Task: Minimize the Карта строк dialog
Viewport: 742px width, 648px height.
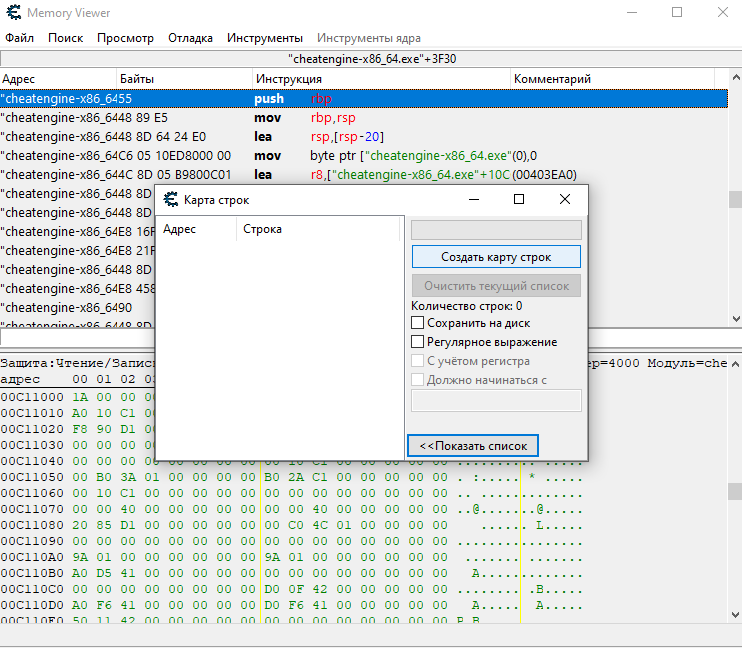Action: pyautogui.click(x=473, y=199)
